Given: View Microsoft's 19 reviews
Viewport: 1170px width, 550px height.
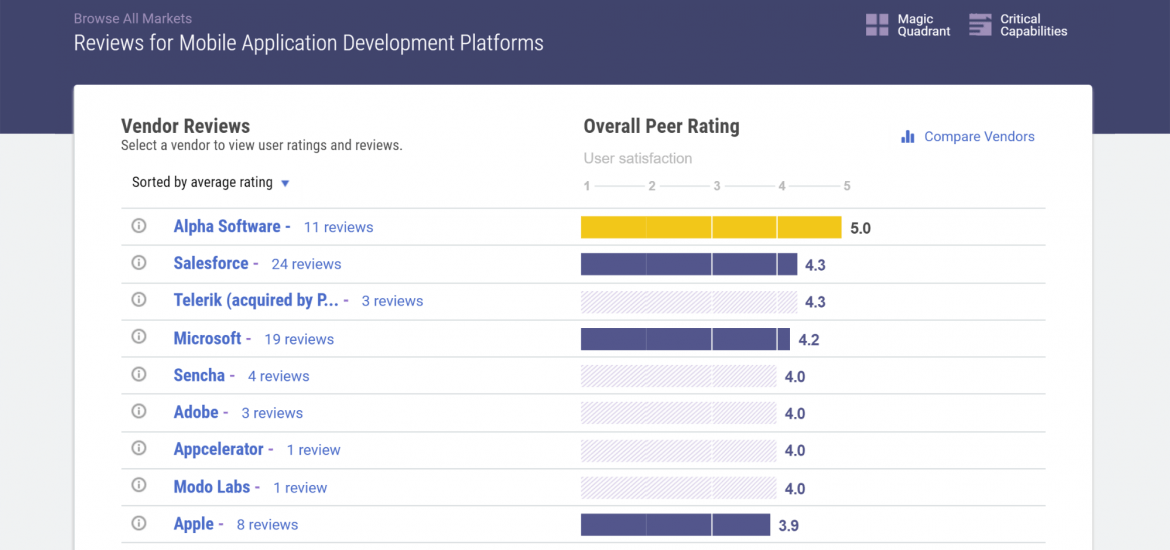Looking at the screenshot, I should (299, 339).
